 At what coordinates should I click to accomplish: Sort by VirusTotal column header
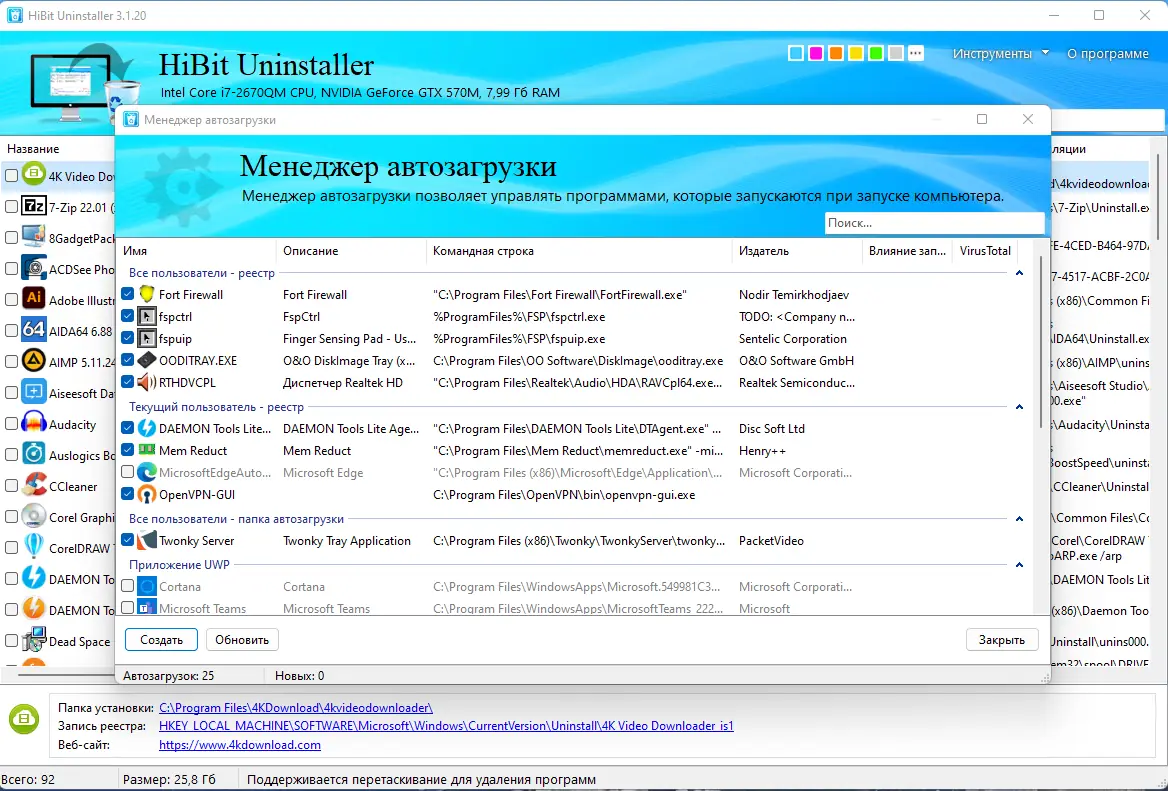(x=985, y=251)
